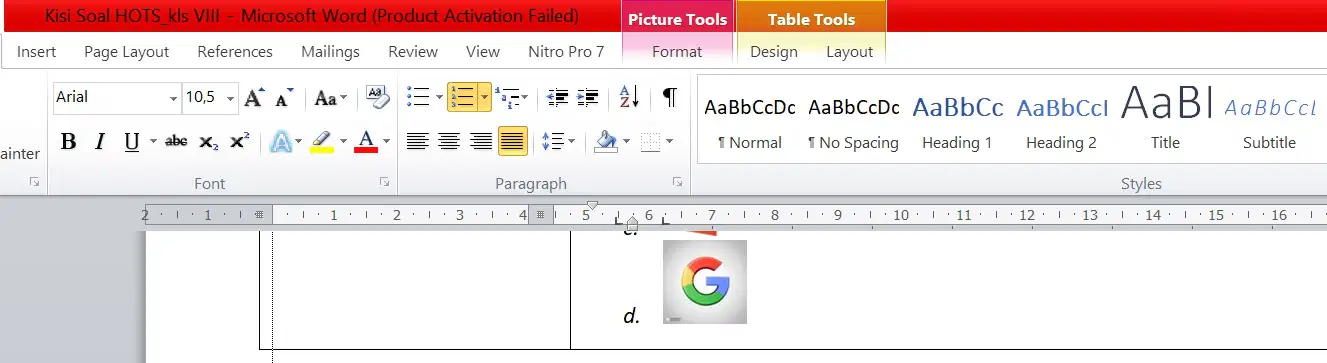Show paragraph marks
Viewport: 1327px width, 363px height.
669,97
